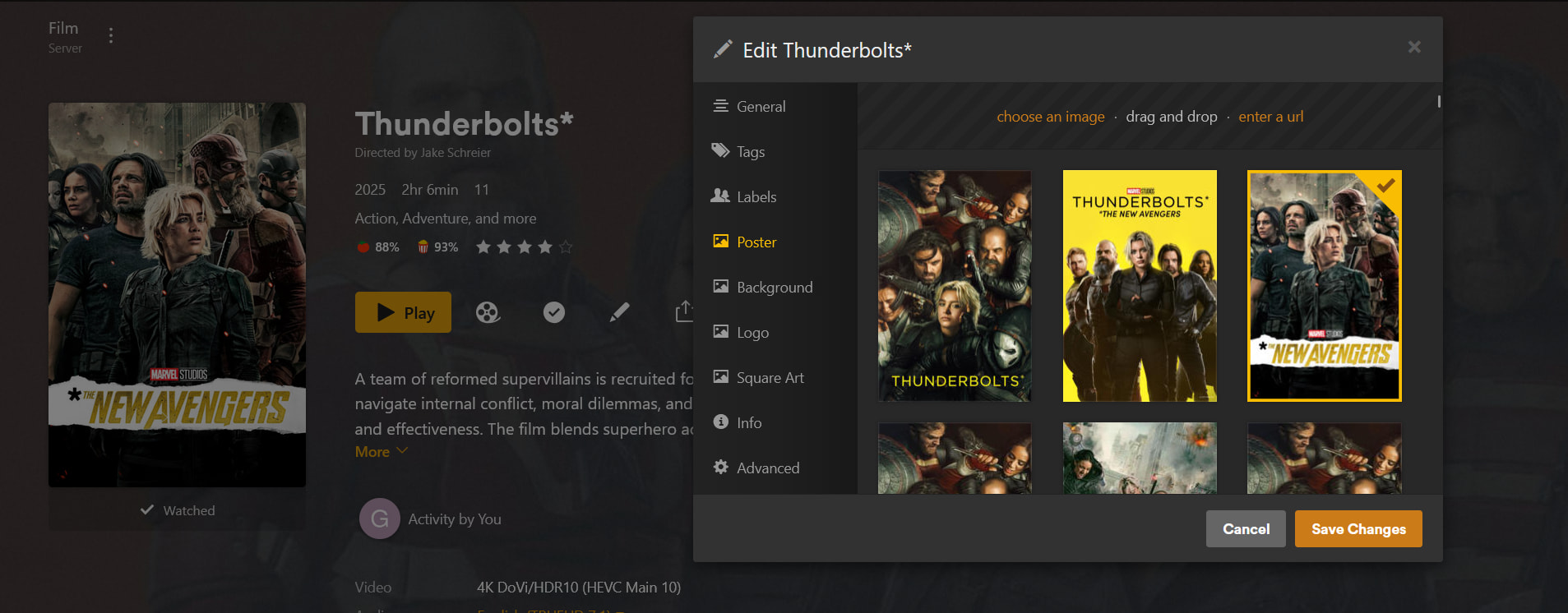1568x613 pixels.
Task: Save Changes to the poster
Action: [1358, 529]
